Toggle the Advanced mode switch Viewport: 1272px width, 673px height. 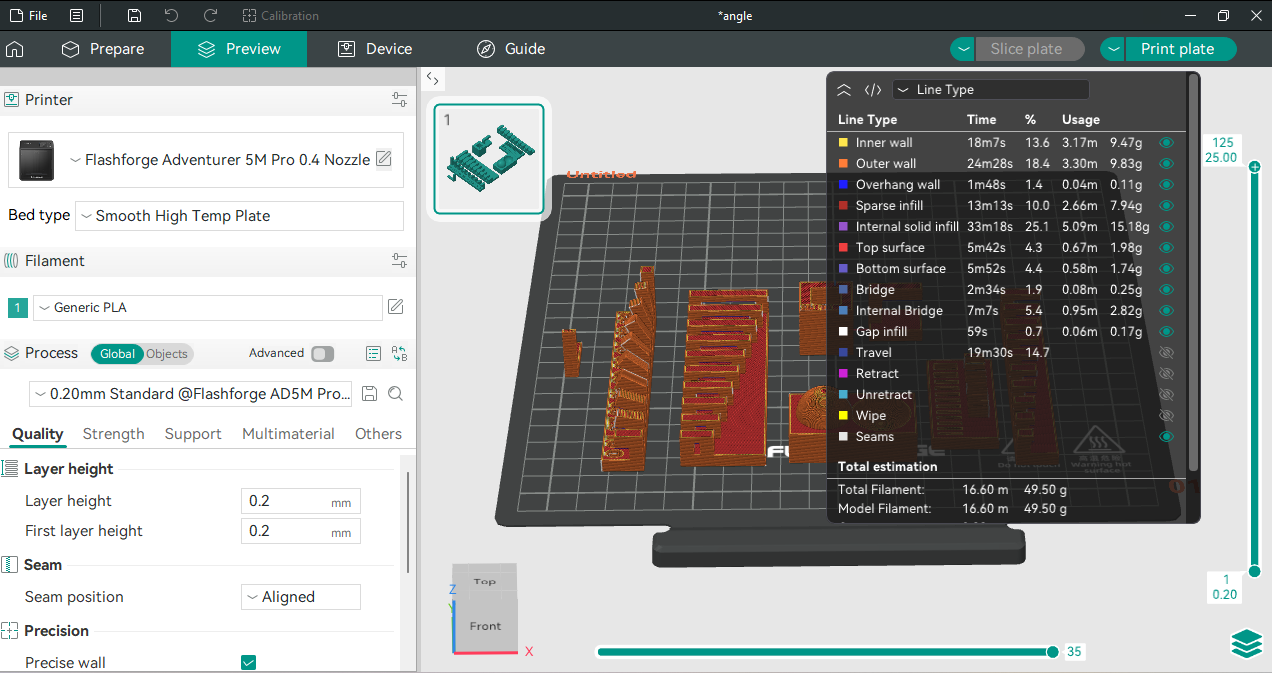click(x=322, y=353)
